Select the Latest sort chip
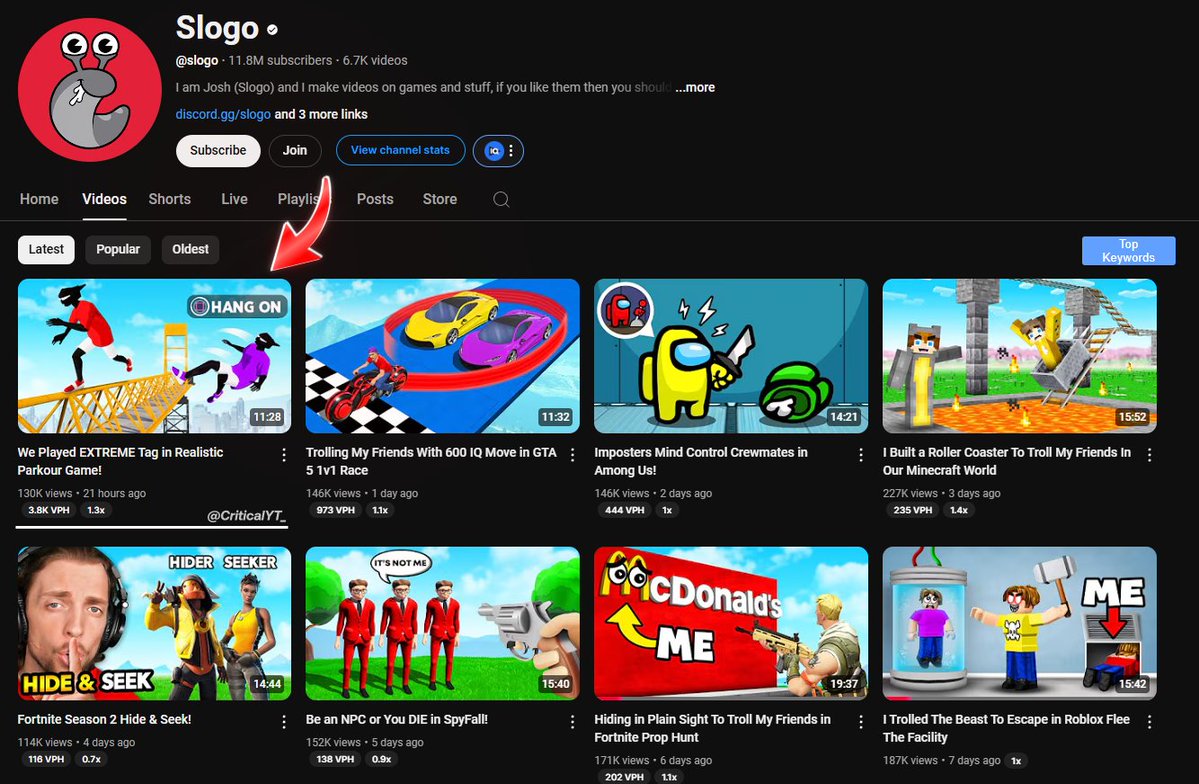The height and width of the screenshot is (784, 1199). click(x=46, y=249)
